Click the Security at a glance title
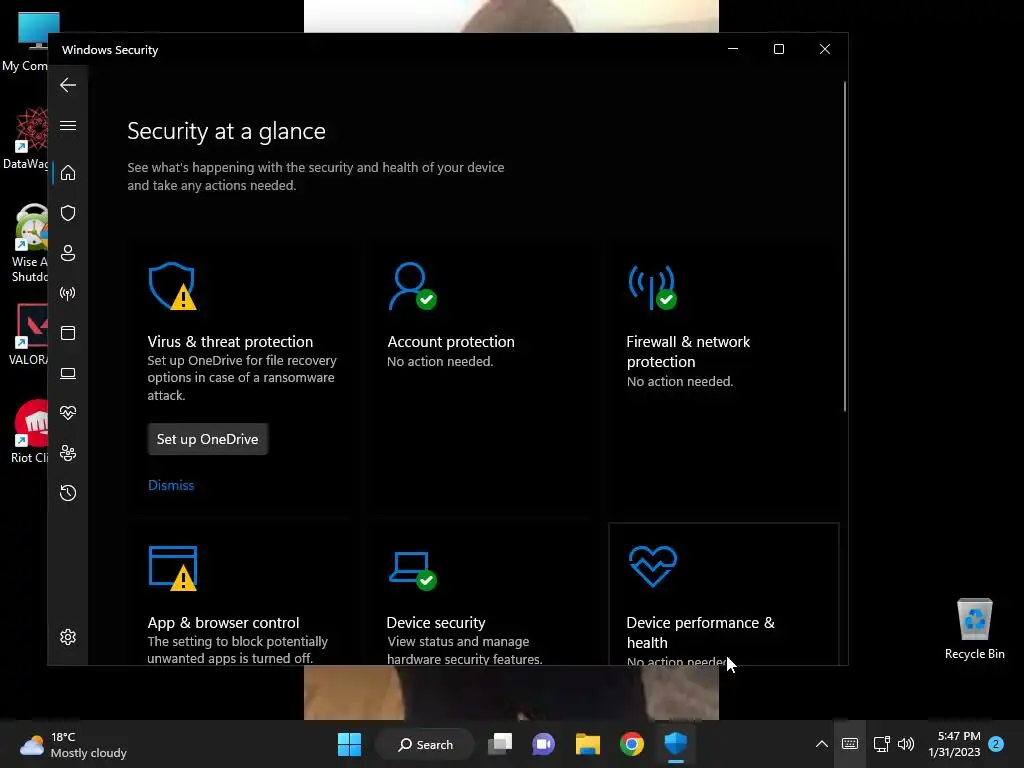1024x768 pixels. pyautogui.click(x=226, y=131)
